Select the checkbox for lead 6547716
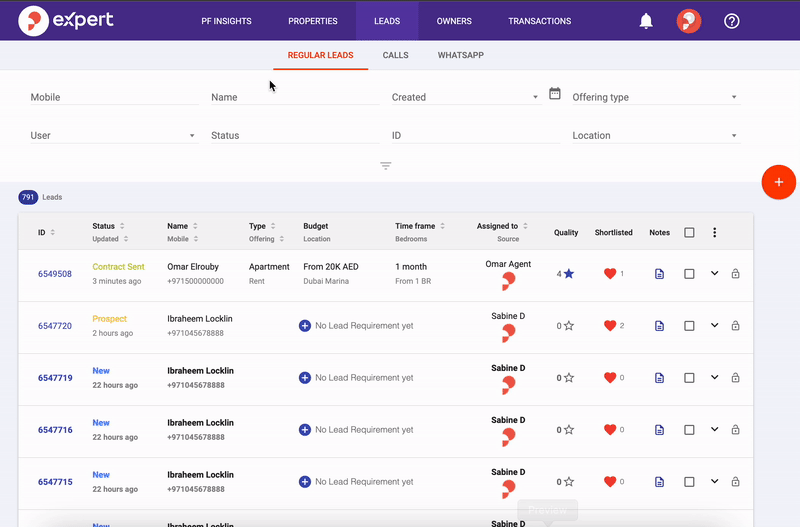 (689, 430)
